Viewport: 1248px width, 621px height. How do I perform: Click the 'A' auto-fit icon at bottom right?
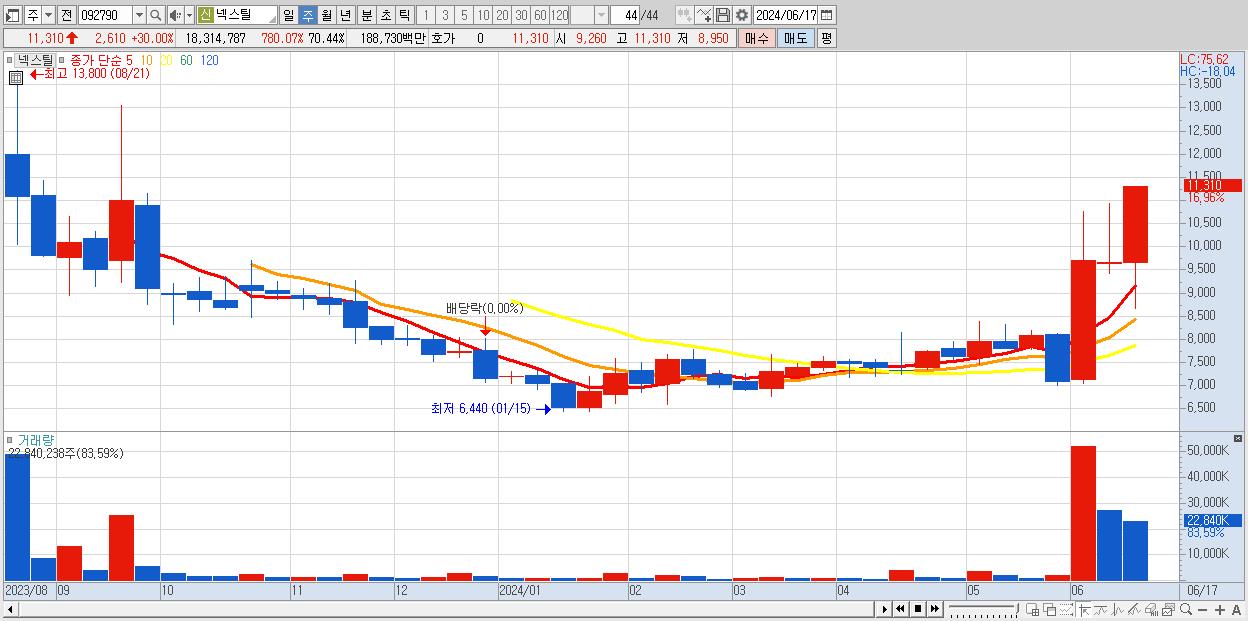click(x=1237, y=609)
